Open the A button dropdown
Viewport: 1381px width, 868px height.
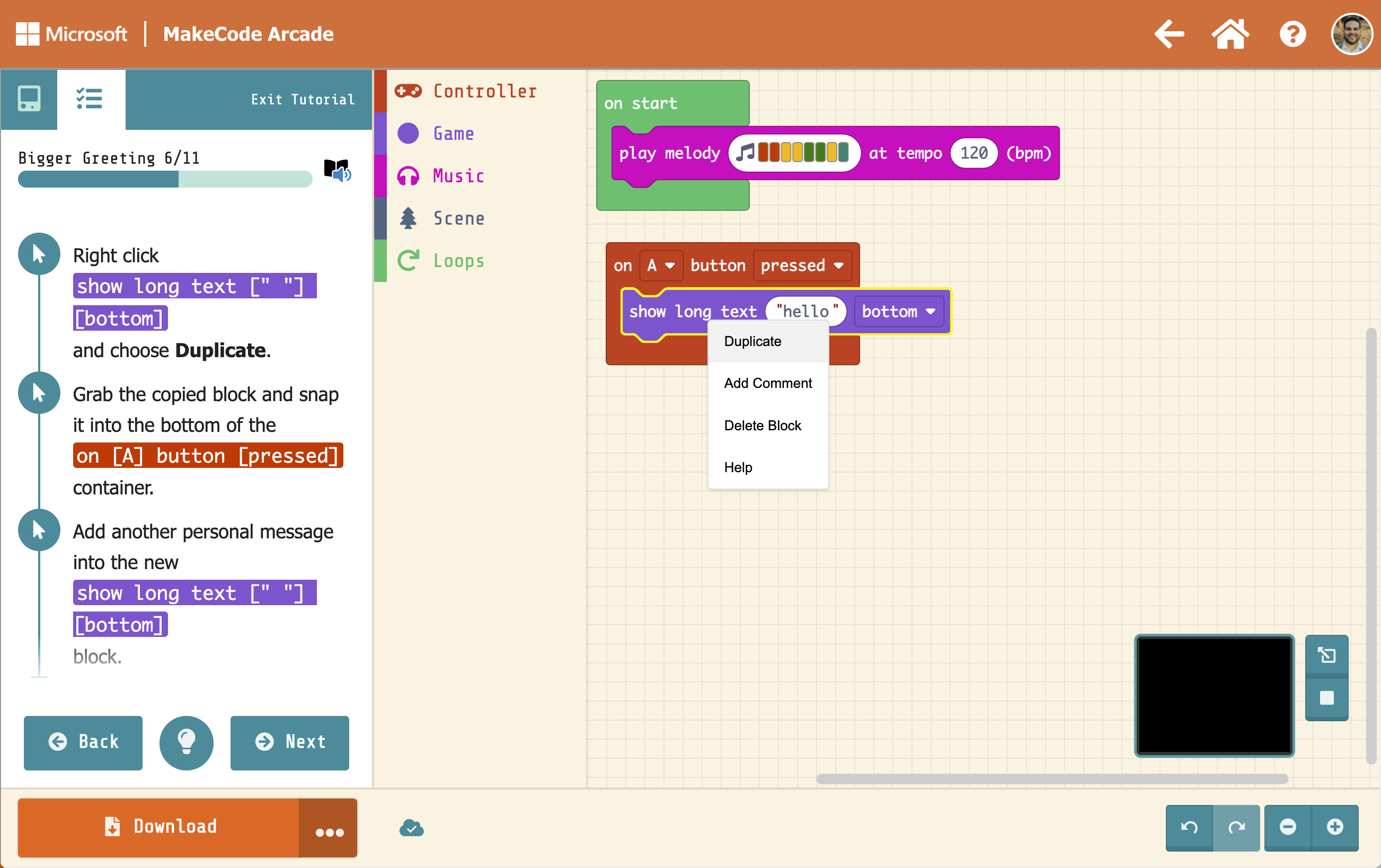click(x=661, y=265)
